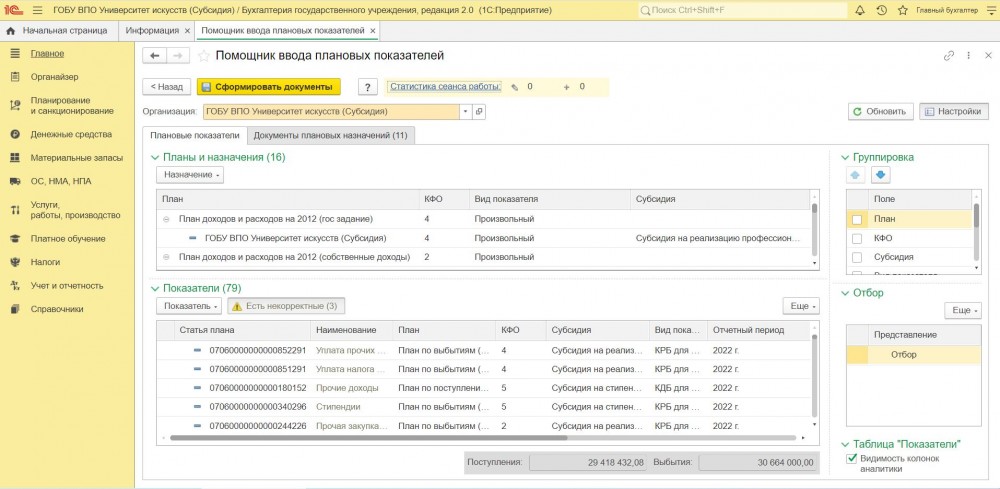This screenshot has height=489, width=1000.
Task: Open Денежные средства in the sidebar
Action: point(70,134)
